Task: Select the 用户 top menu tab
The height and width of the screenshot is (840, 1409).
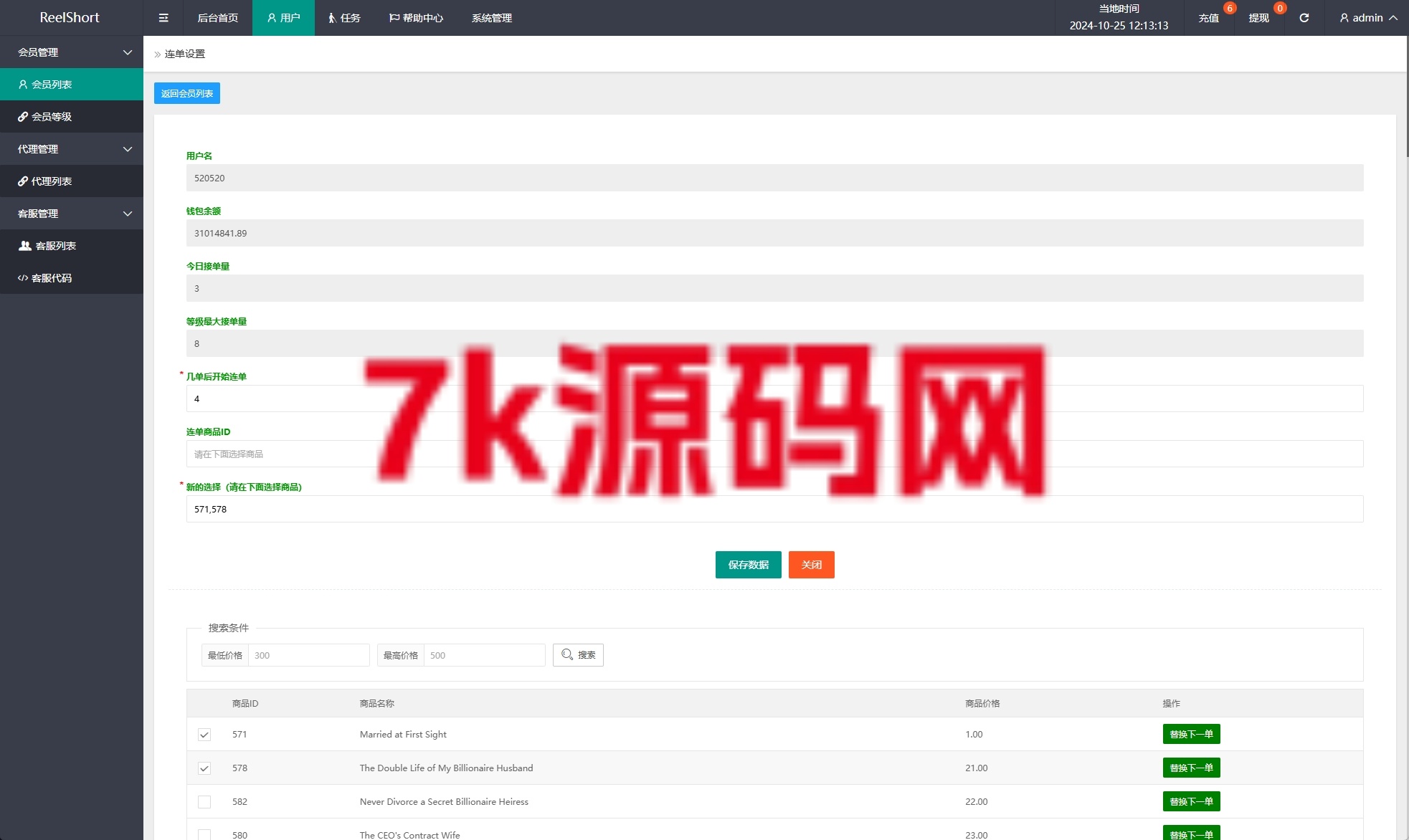Action: (x=283, y=18)
